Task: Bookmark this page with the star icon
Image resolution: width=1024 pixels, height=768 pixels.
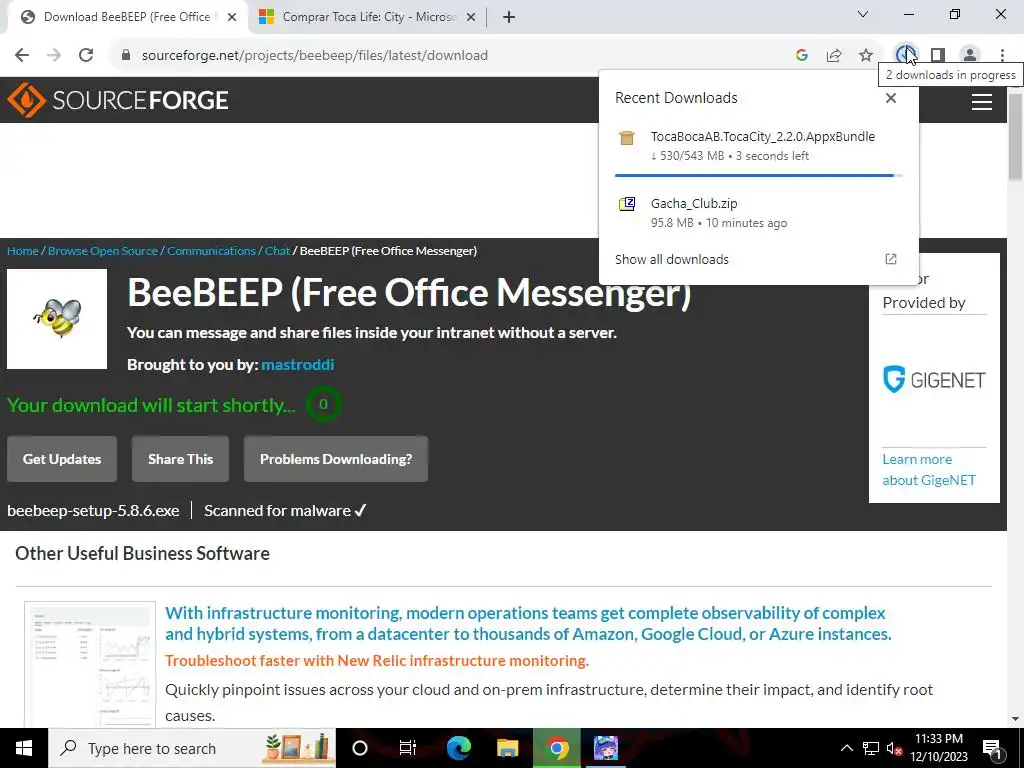Action: [866, 56]
